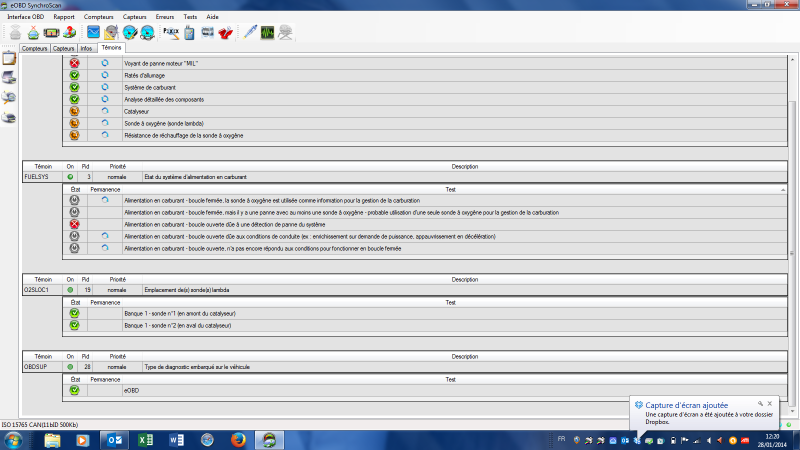Screen dimensions: 800x450
Task: Click the blue pen icon in toolbar
Action: click(x=249, y=32)
